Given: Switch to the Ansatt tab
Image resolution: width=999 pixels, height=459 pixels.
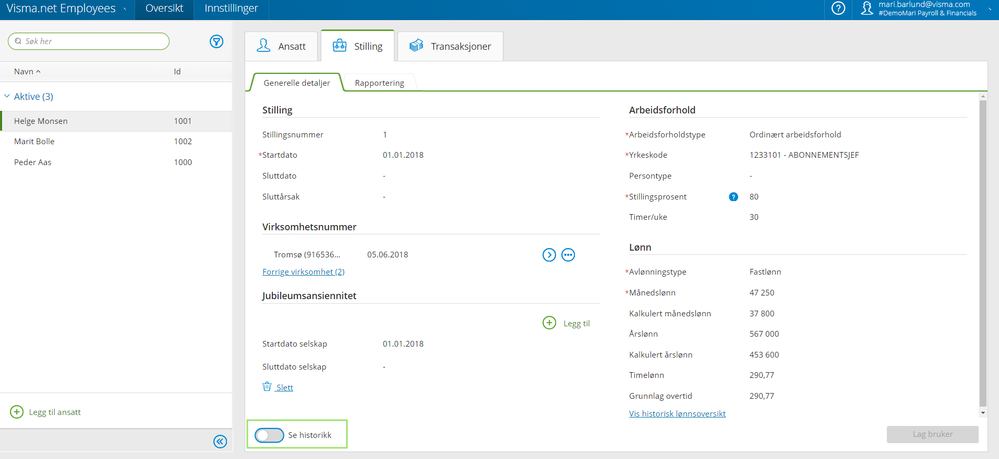Looking at the screenshot, I should point(282,46).
